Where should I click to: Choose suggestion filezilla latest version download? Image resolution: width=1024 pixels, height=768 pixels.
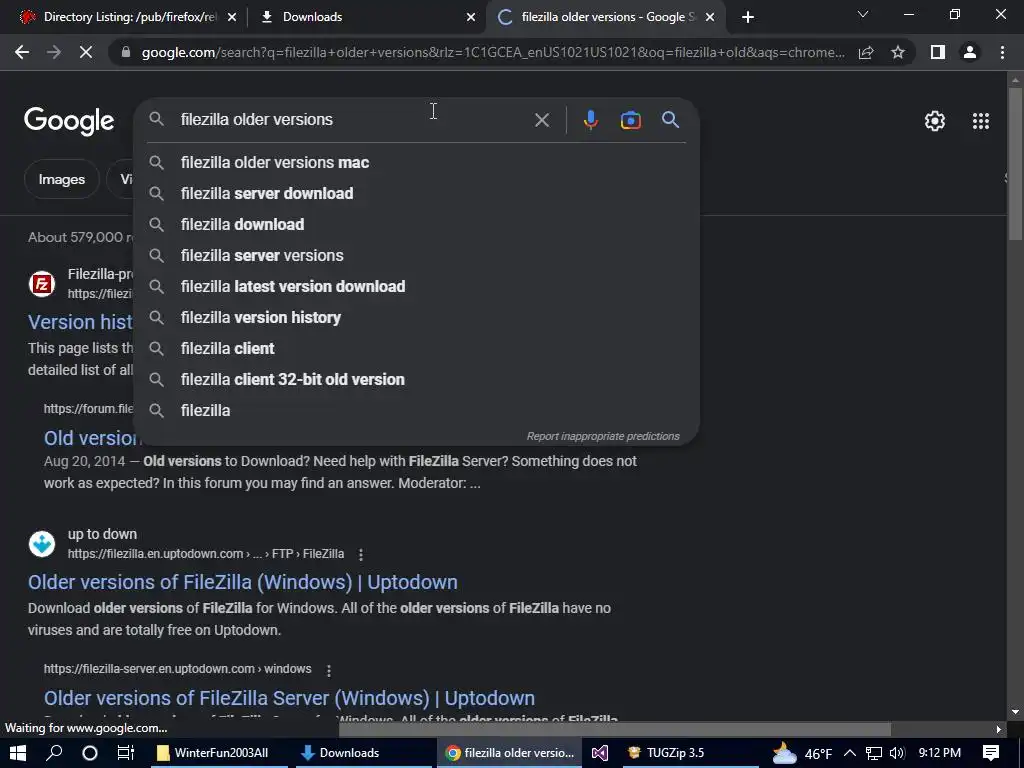coord(417,287)
